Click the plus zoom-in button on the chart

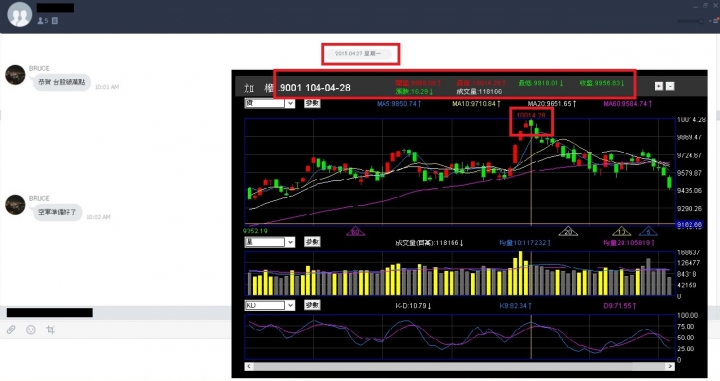click(658, 86)
